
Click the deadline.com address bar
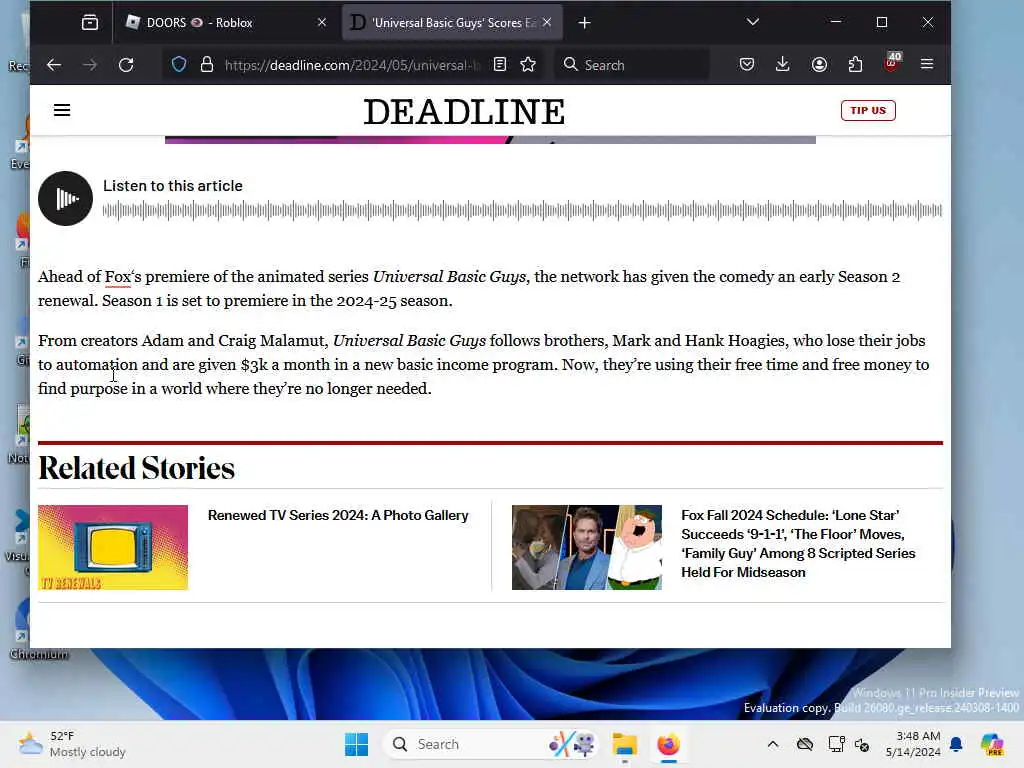coord(351,65)
